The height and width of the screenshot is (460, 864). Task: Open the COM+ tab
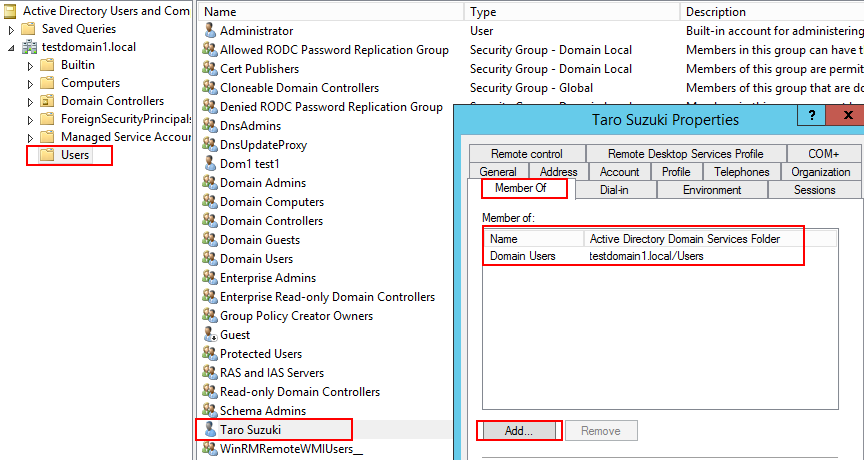pyautogui.click(x=824, y=154)
